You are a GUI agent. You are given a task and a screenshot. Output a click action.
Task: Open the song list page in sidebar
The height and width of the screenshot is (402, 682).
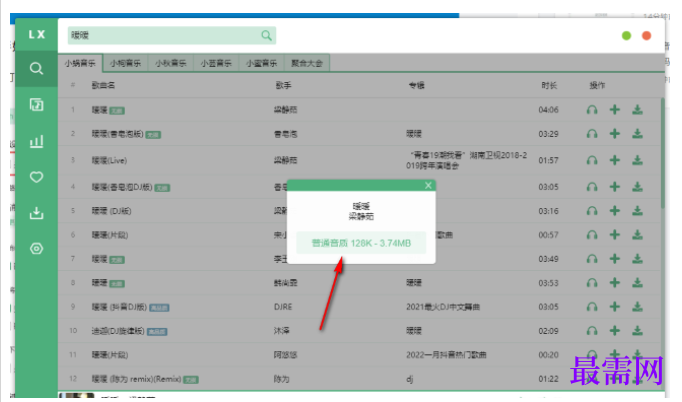pyautogui.click(x=36, y=105)
